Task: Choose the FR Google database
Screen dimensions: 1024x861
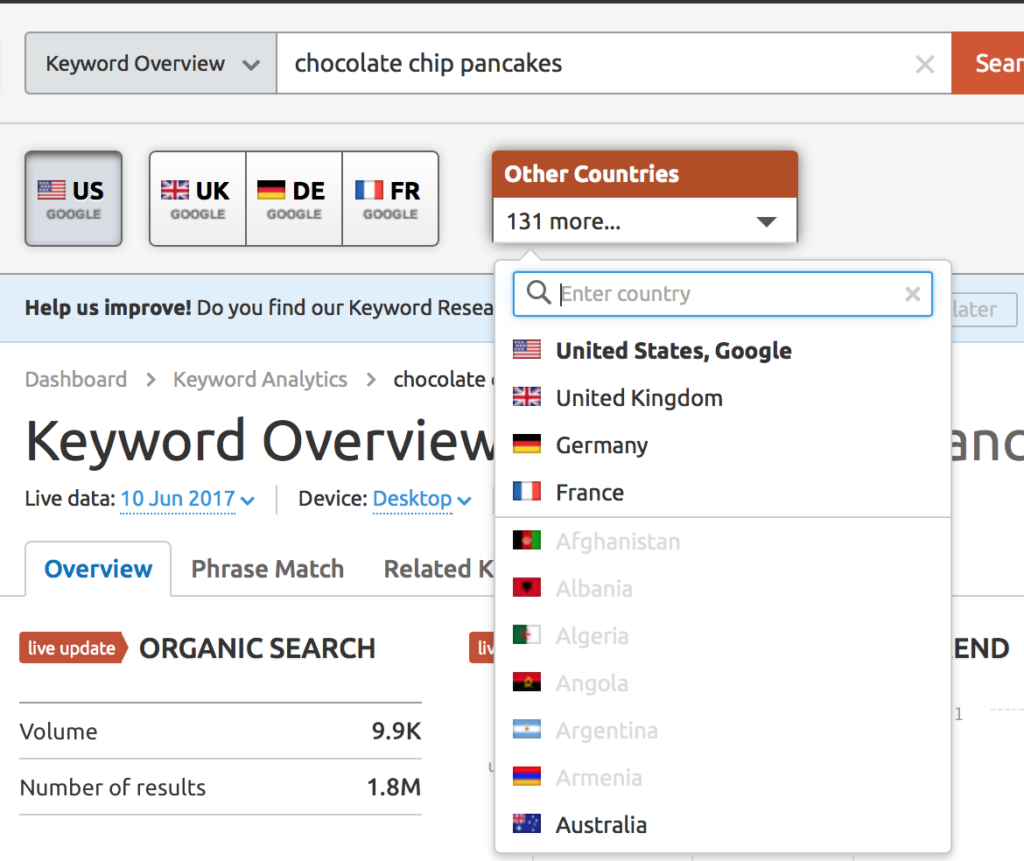Action: 390,198
